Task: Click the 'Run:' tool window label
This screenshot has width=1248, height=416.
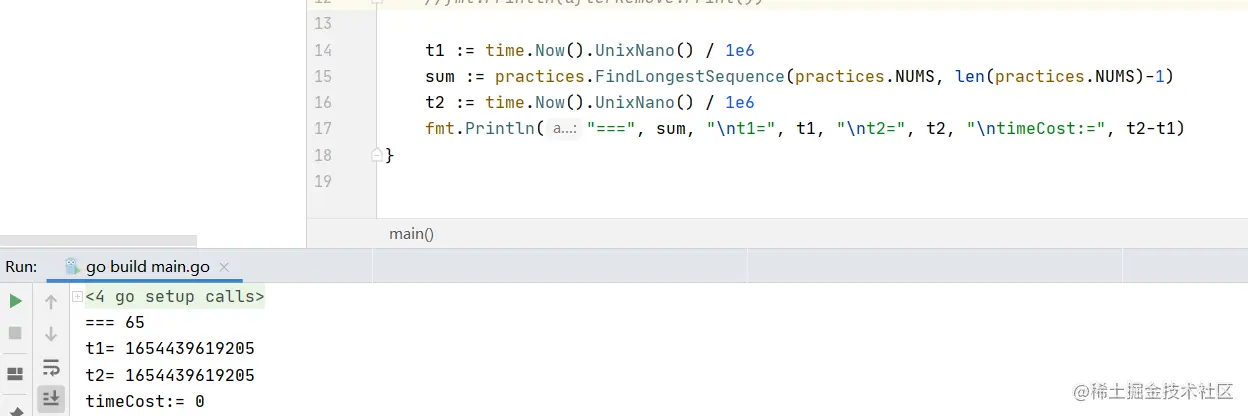Action: click(x=22, y=266)
